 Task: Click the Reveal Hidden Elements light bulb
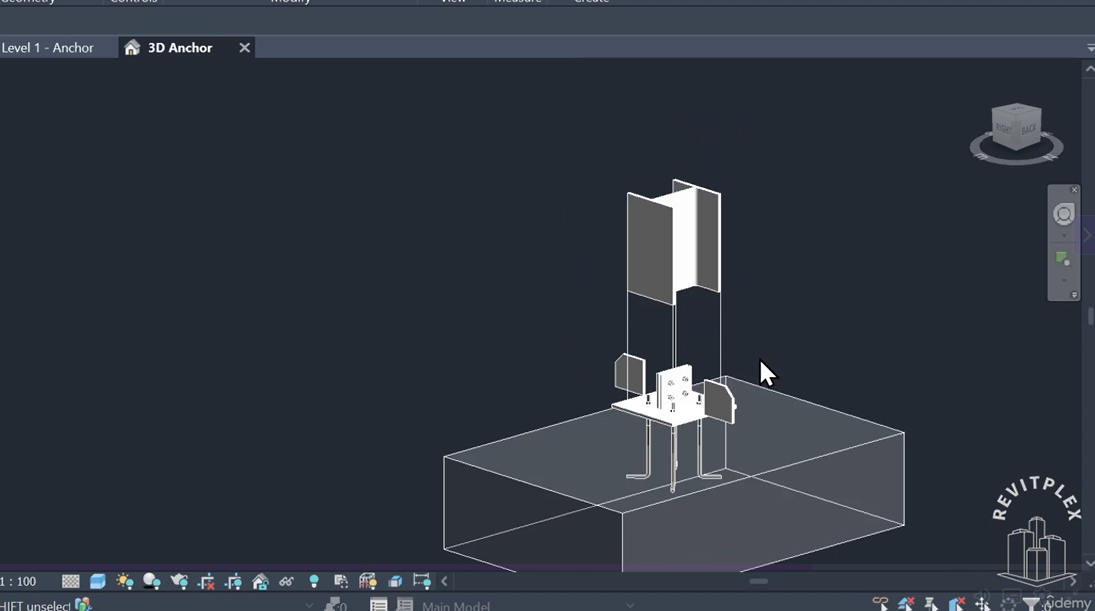pyautogui.click(x=314, y=581)
